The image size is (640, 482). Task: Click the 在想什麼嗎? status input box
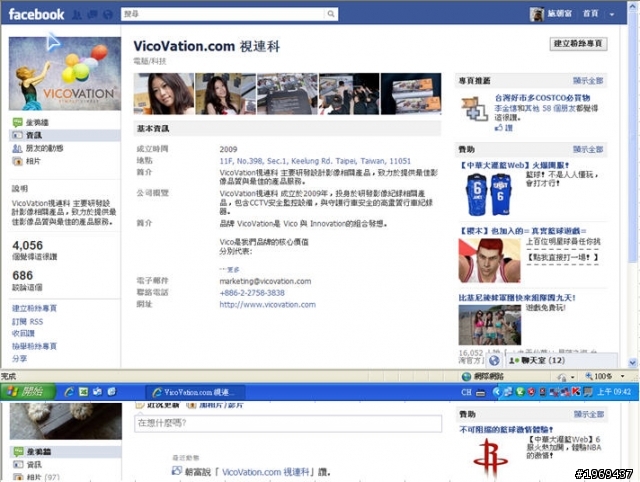point(288,423)
